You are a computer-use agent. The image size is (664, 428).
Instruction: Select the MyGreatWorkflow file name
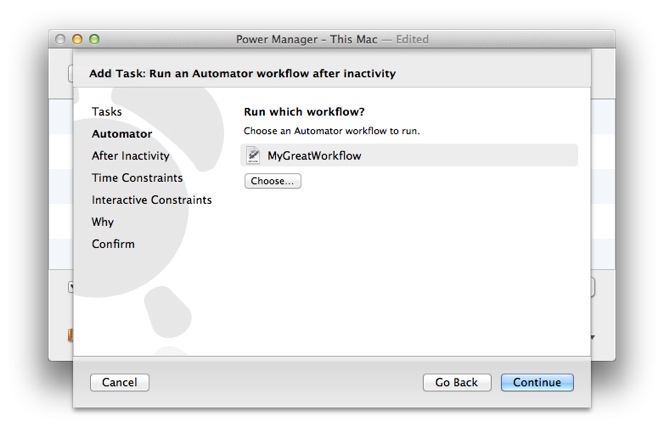click(314, 155)
